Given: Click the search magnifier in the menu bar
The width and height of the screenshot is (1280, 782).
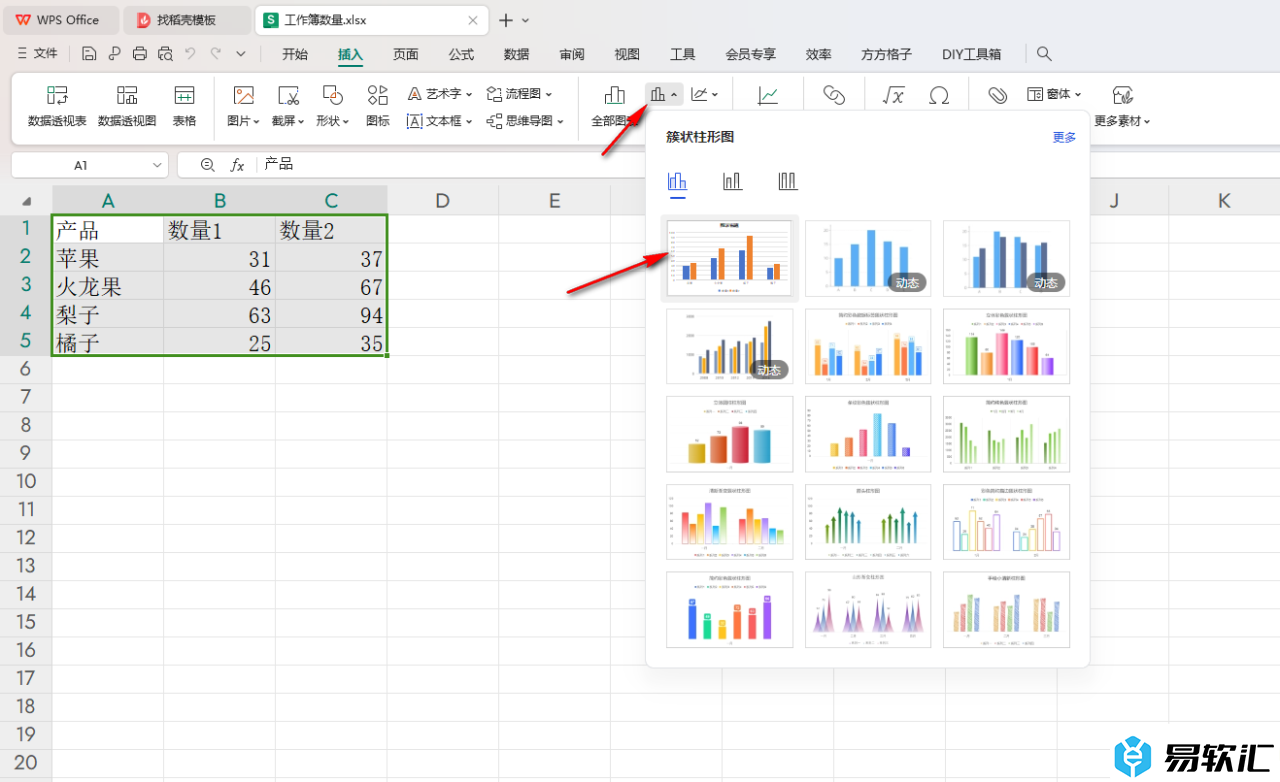Looking at the screenshot, I should [1044, 54].
